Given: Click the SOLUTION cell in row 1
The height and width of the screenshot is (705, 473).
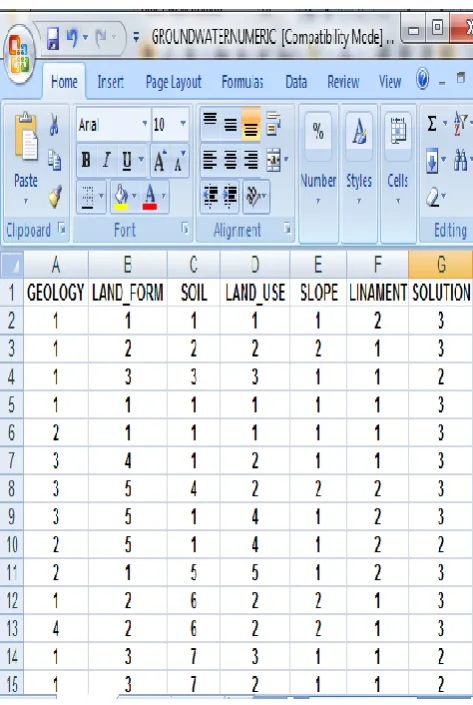Looking at the screenshot, I should coord(441,293).
